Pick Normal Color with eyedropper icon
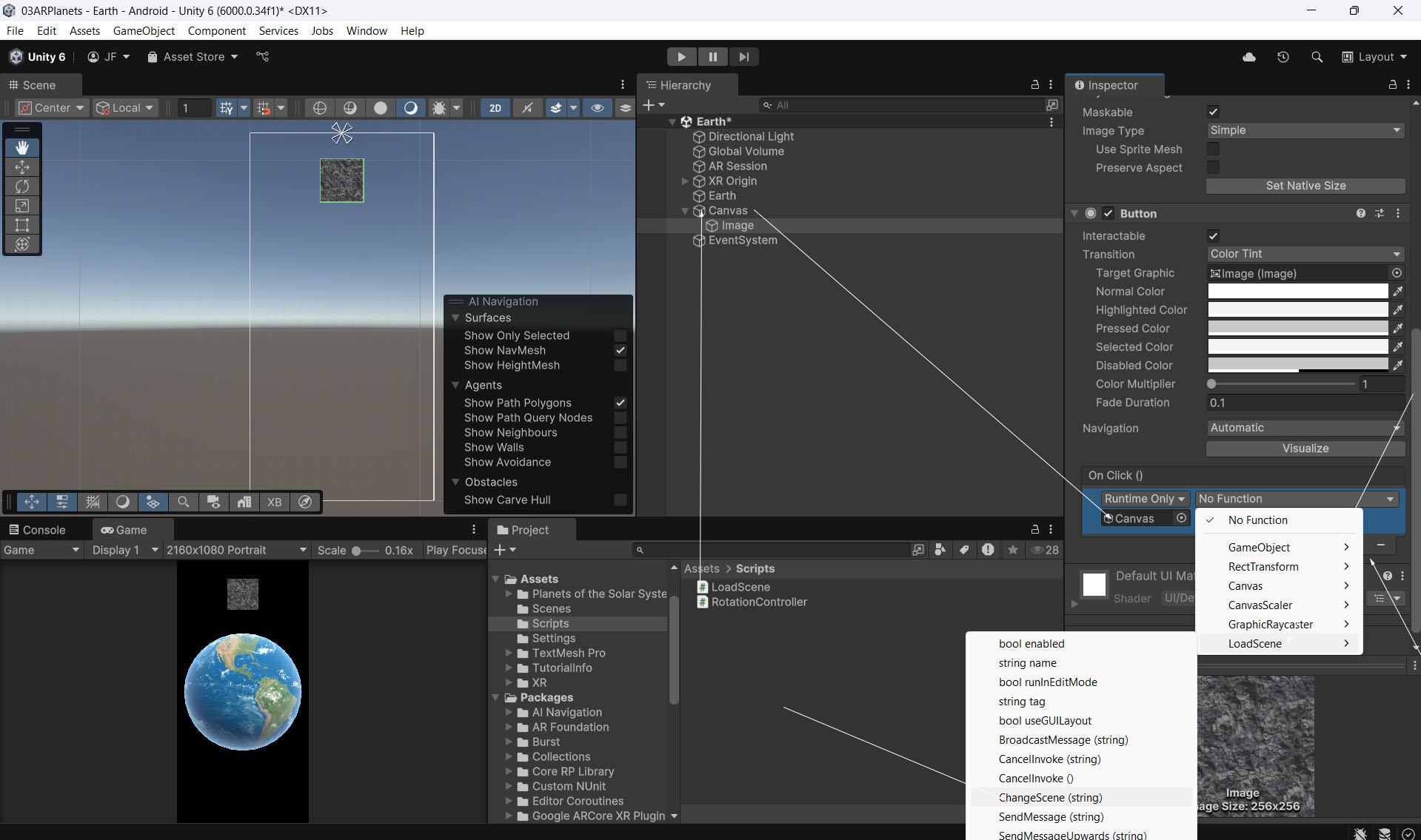Screen dimensions: 1421x840 1397,292
